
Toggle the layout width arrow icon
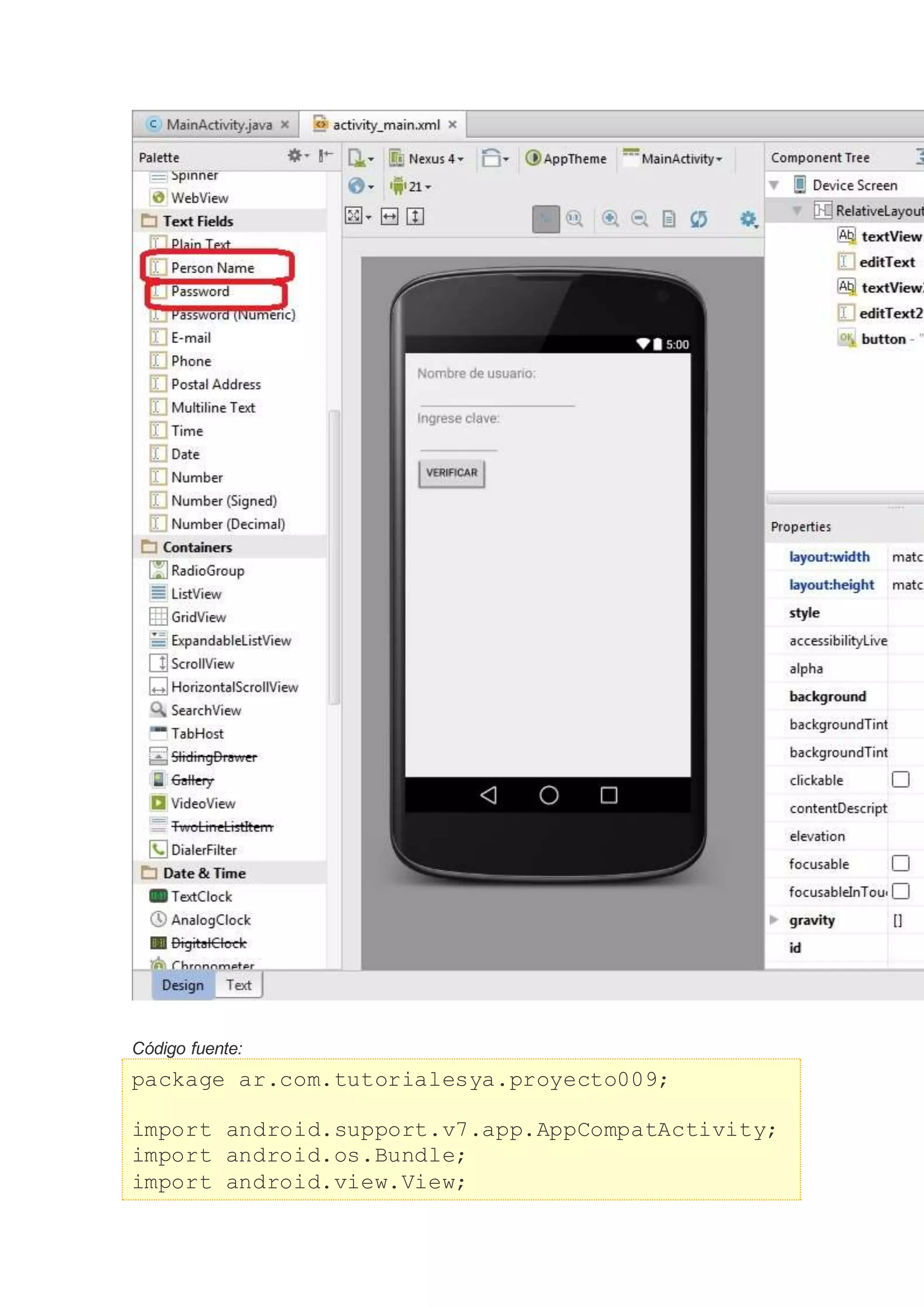390,216
